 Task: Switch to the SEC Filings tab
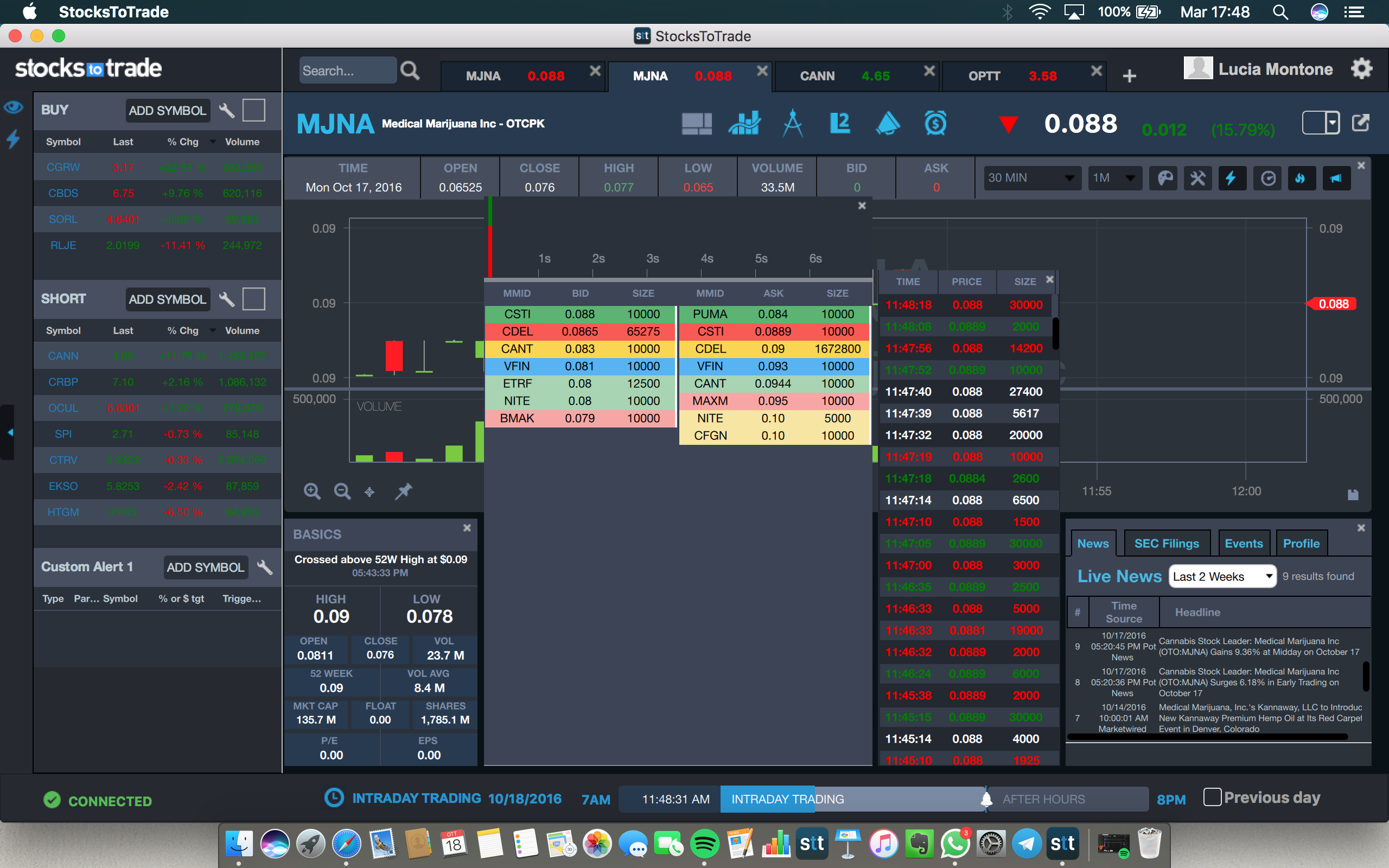(1167, 544)
